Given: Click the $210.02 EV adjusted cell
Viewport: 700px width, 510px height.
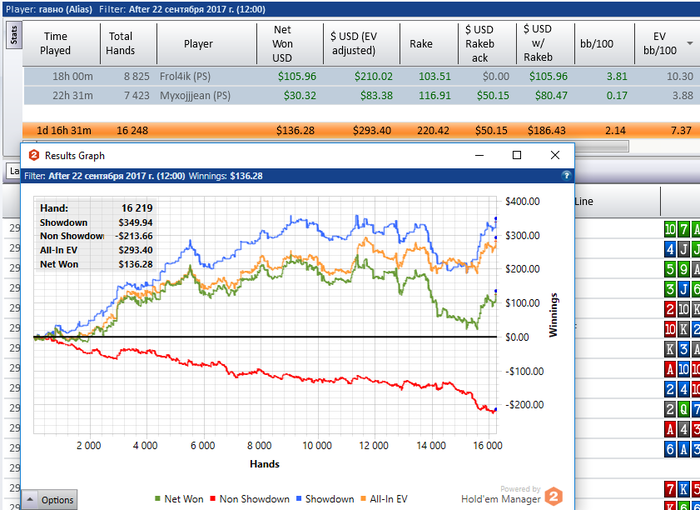Looking at the screenshot, I should point(374,76).
